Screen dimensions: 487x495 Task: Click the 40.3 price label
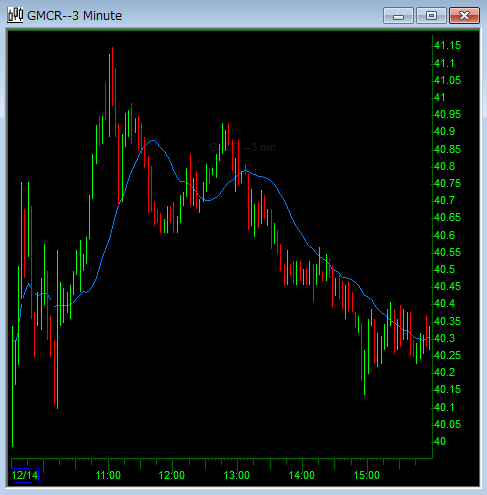[x=445, y=338]
